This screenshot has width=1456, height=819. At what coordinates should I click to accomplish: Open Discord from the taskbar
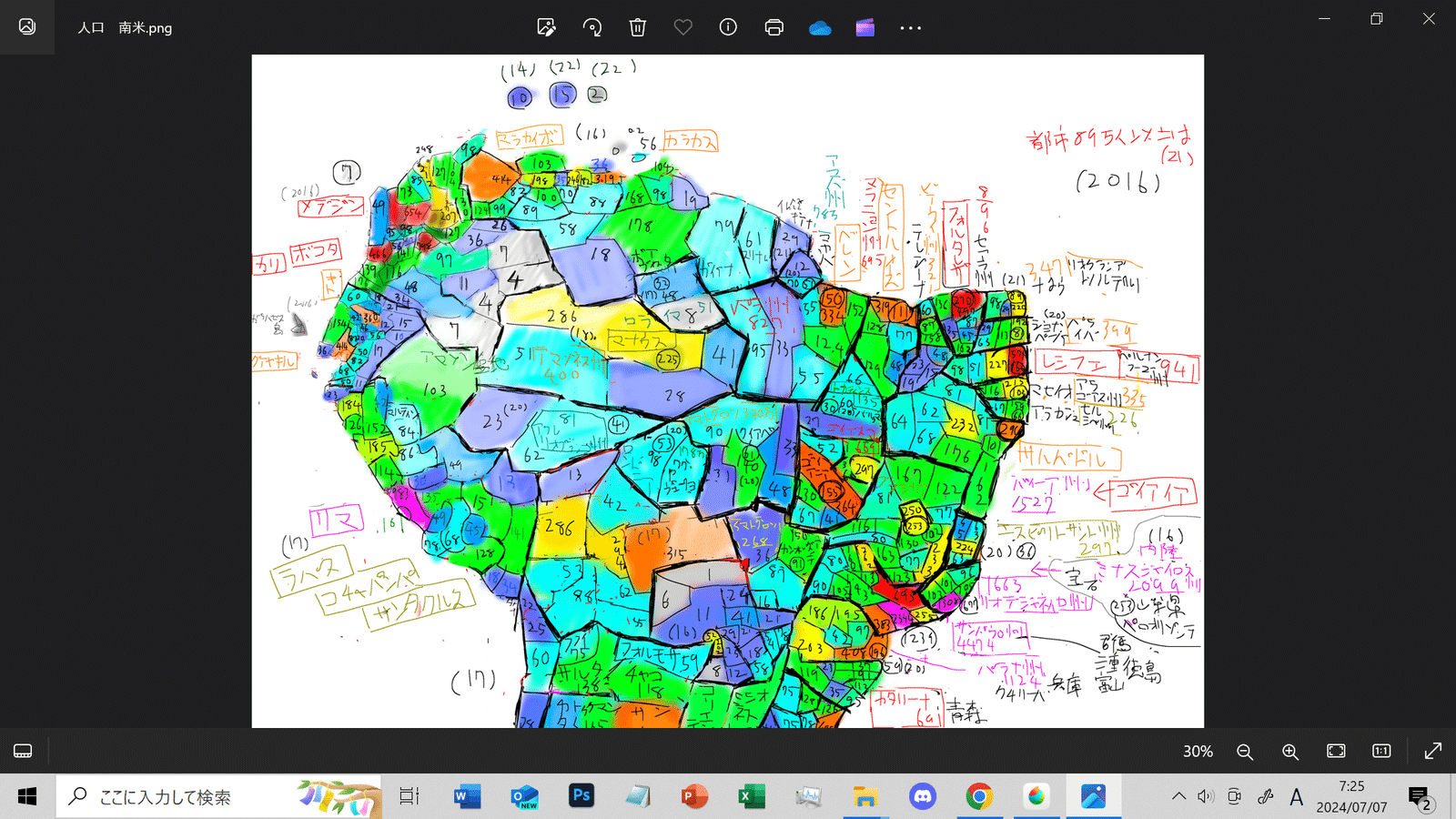coord(922,797)
